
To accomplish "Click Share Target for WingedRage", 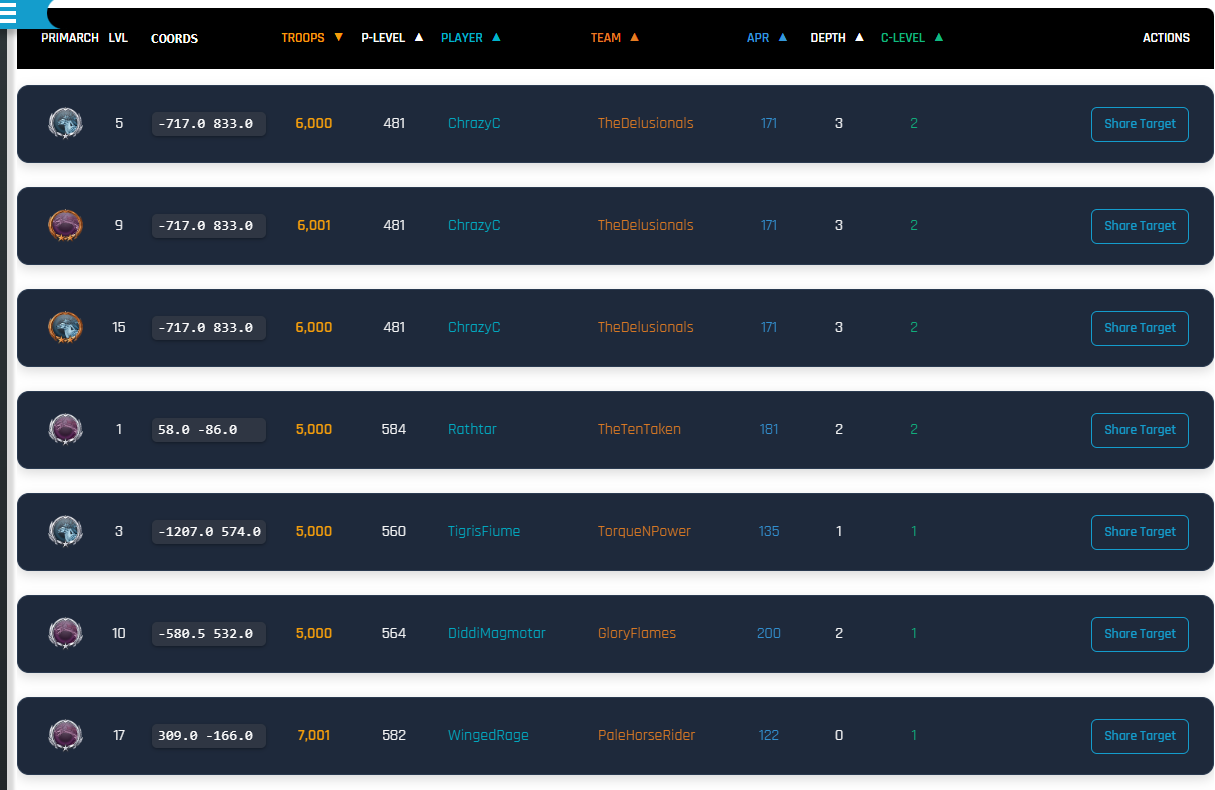I will [x=1139, y=736].
